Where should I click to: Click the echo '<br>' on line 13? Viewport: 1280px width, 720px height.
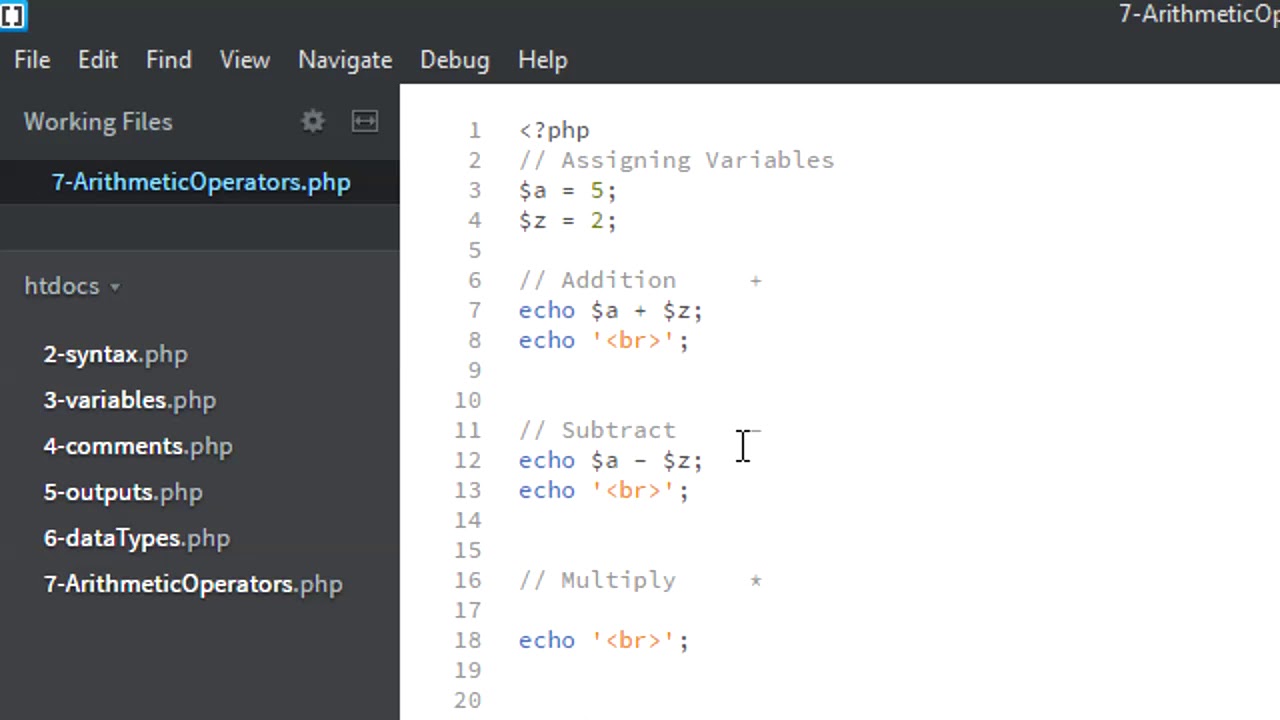coord(604,490)
